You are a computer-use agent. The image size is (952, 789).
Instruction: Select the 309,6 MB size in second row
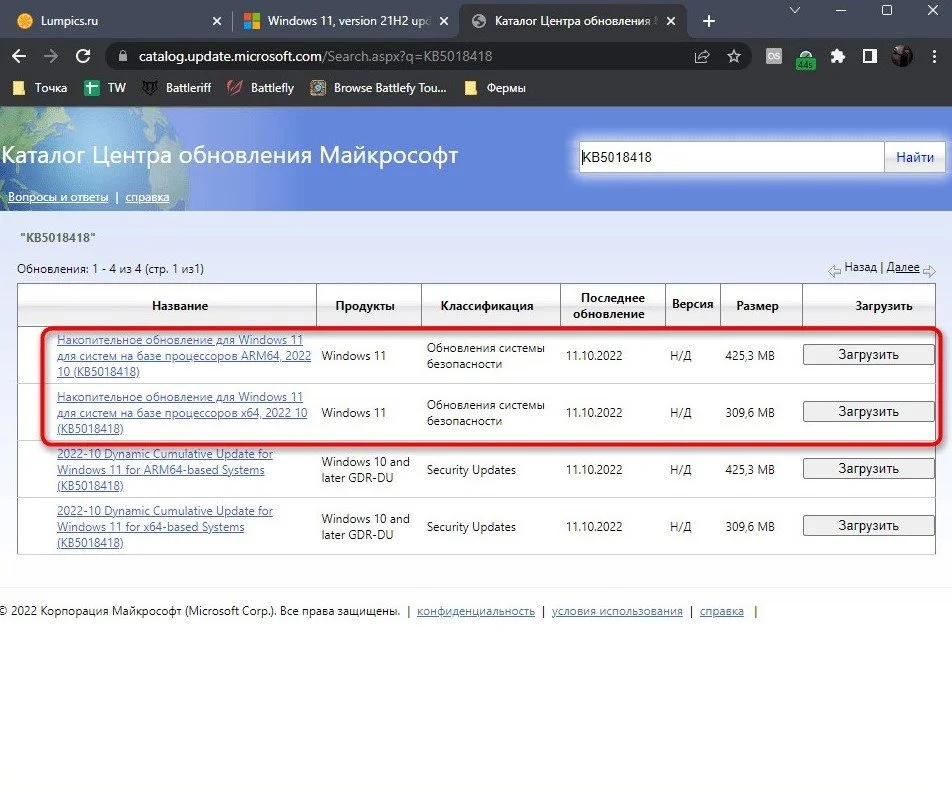click(x=750, y=413)
